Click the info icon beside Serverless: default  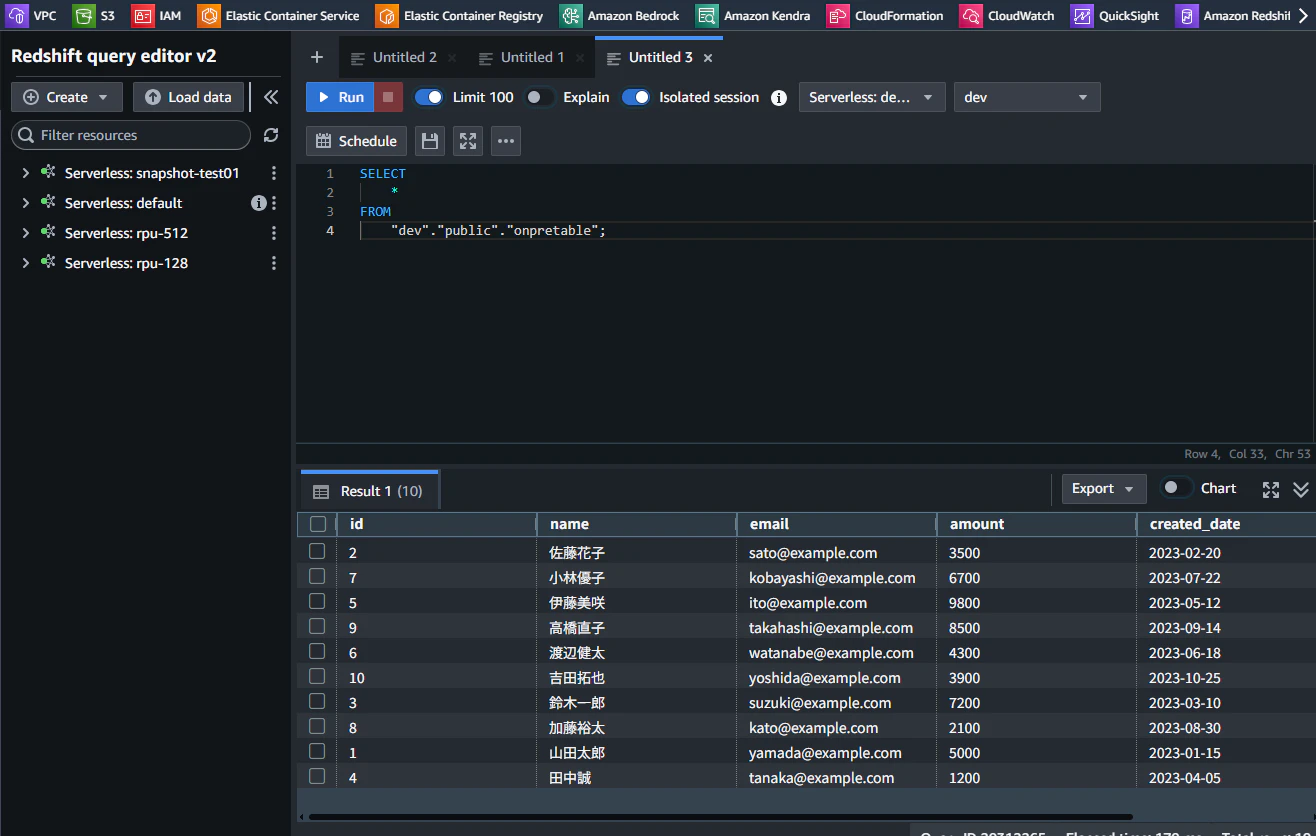pos(258,203)
